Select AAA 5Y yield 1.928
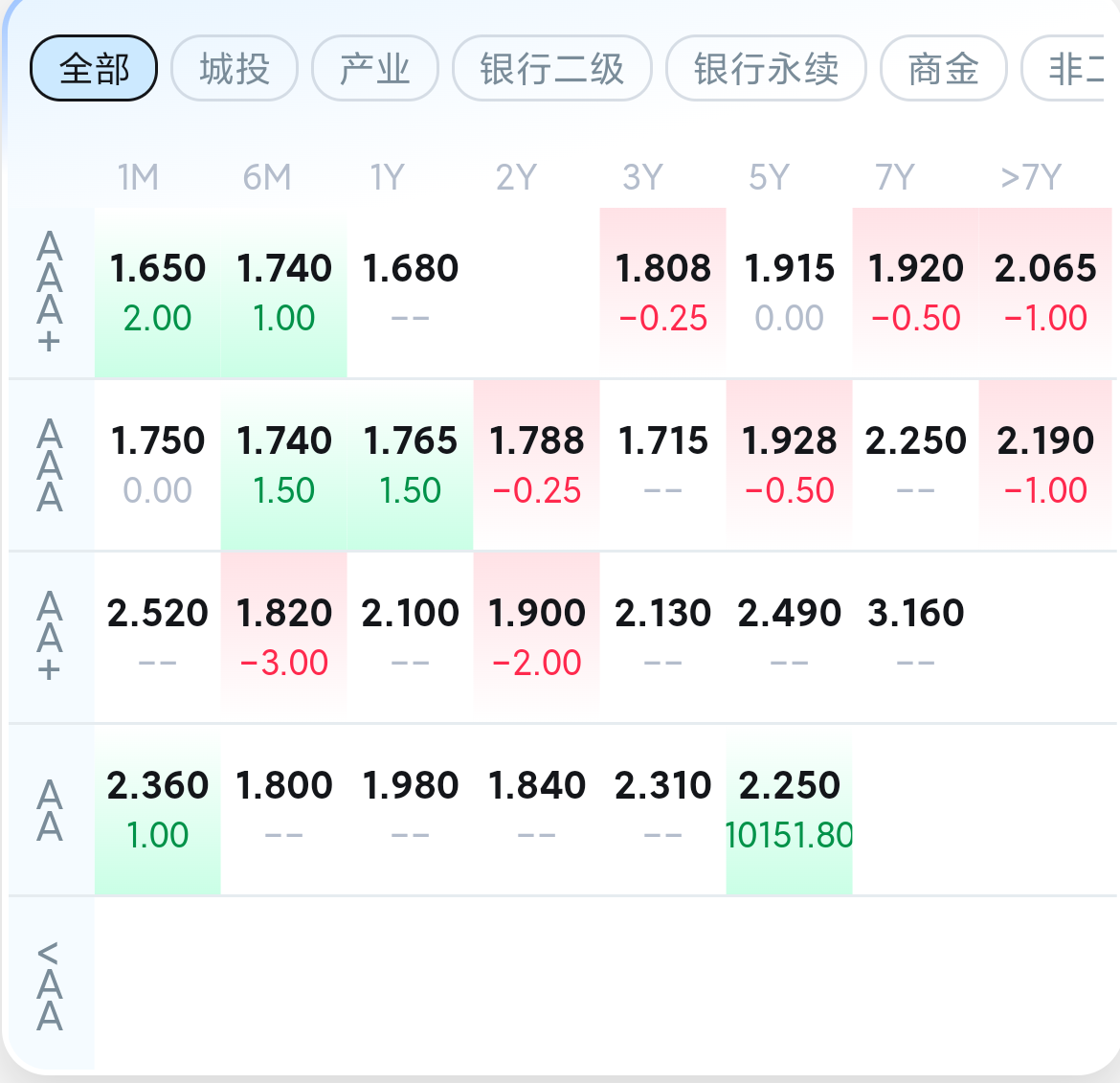 789,464
